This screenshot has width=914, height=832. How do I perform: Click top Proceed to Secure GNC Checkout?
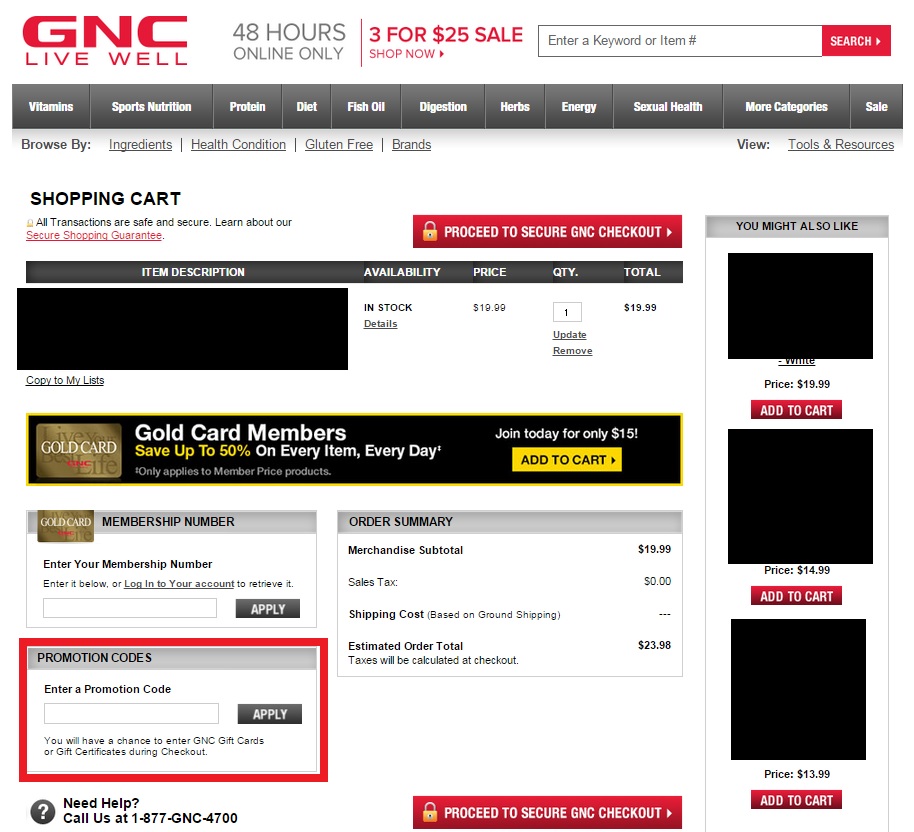pos(547,231)
